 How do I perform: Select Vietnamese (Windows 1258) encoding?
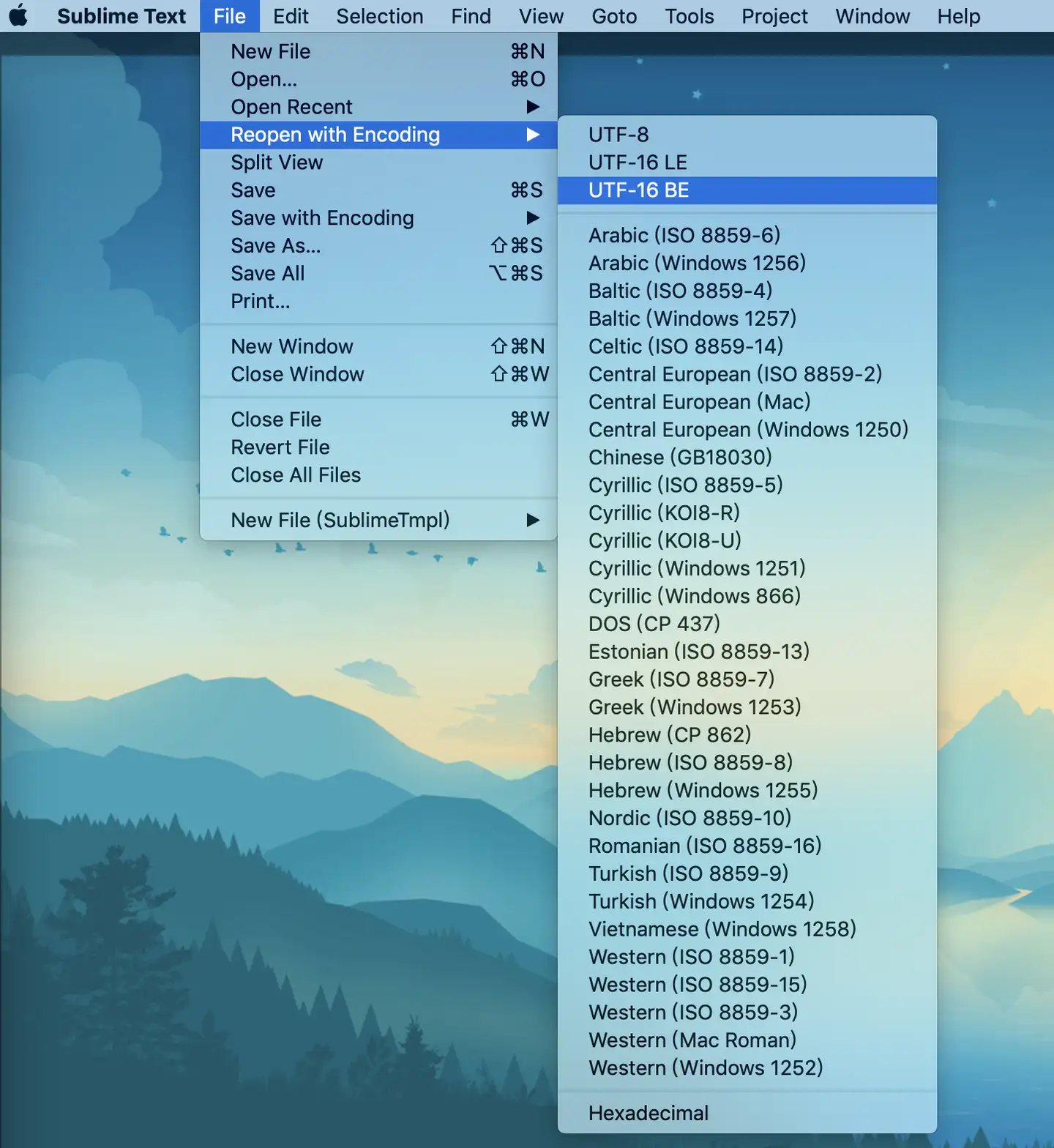(747, 930)
